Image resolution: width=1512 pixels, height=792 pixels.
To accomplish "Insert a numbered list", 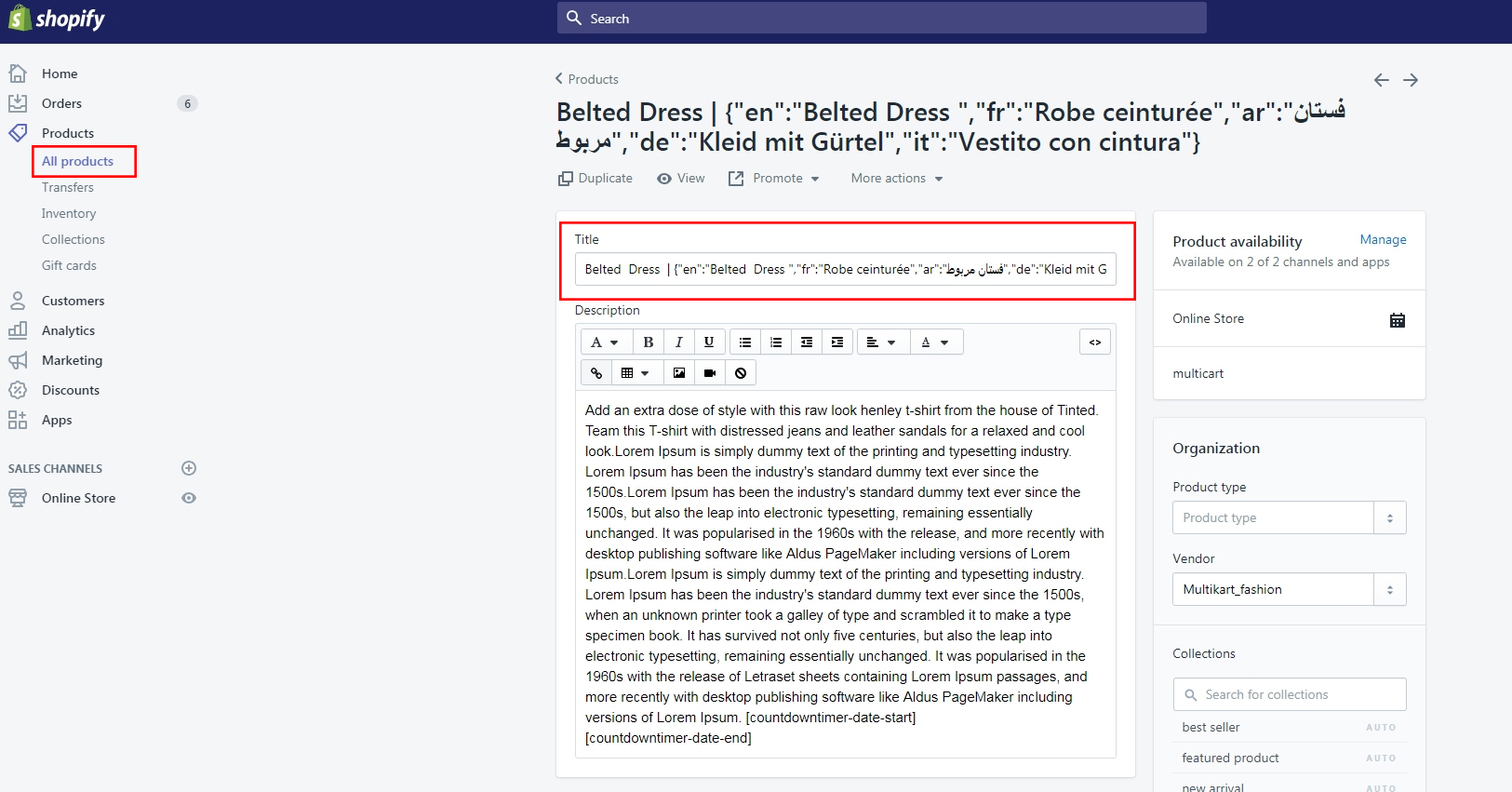I will [x=776, y=342].
